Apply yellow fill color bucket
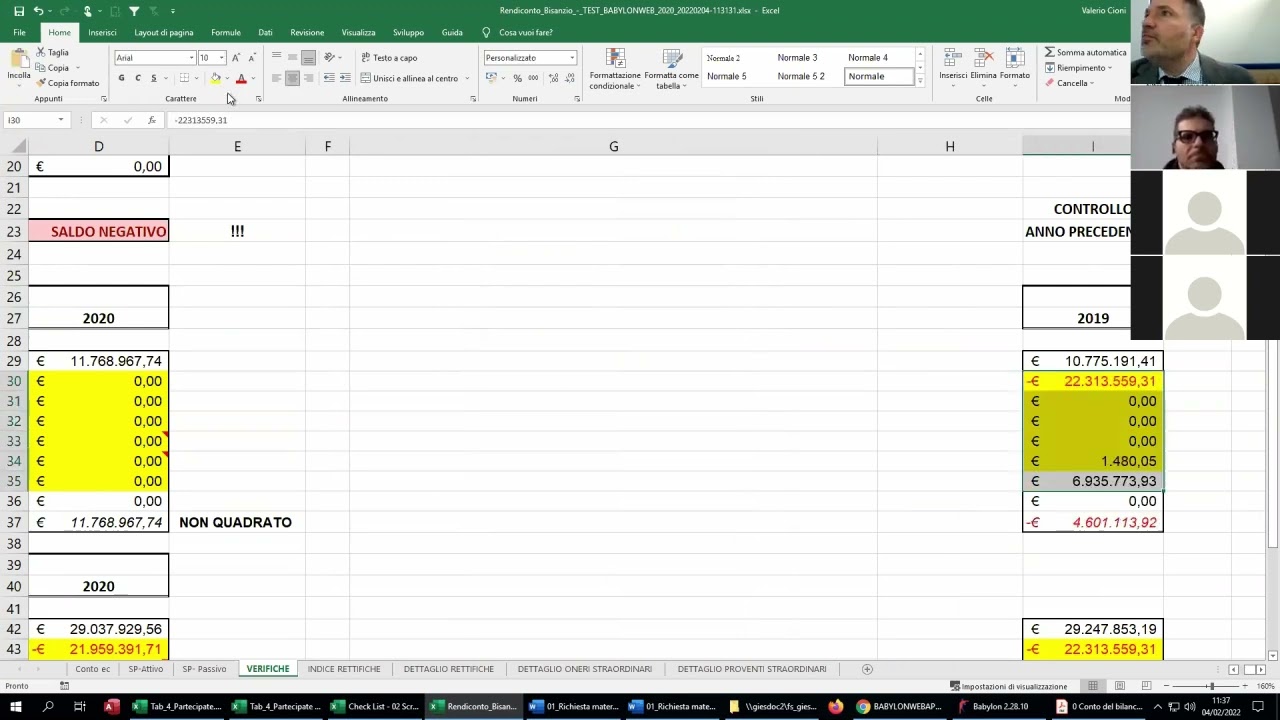 pos(215,78)
